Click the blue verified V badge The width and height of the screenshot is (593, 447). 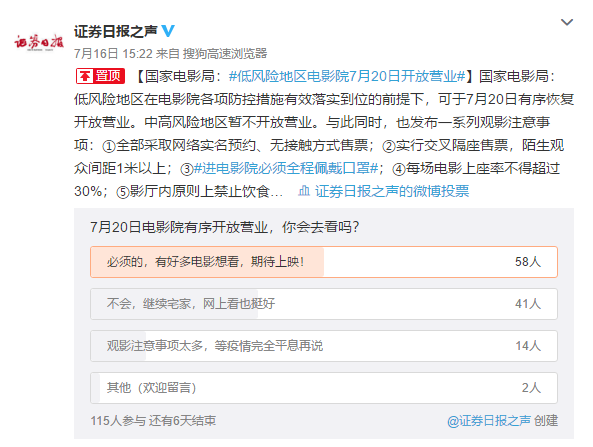click(168, 31)
